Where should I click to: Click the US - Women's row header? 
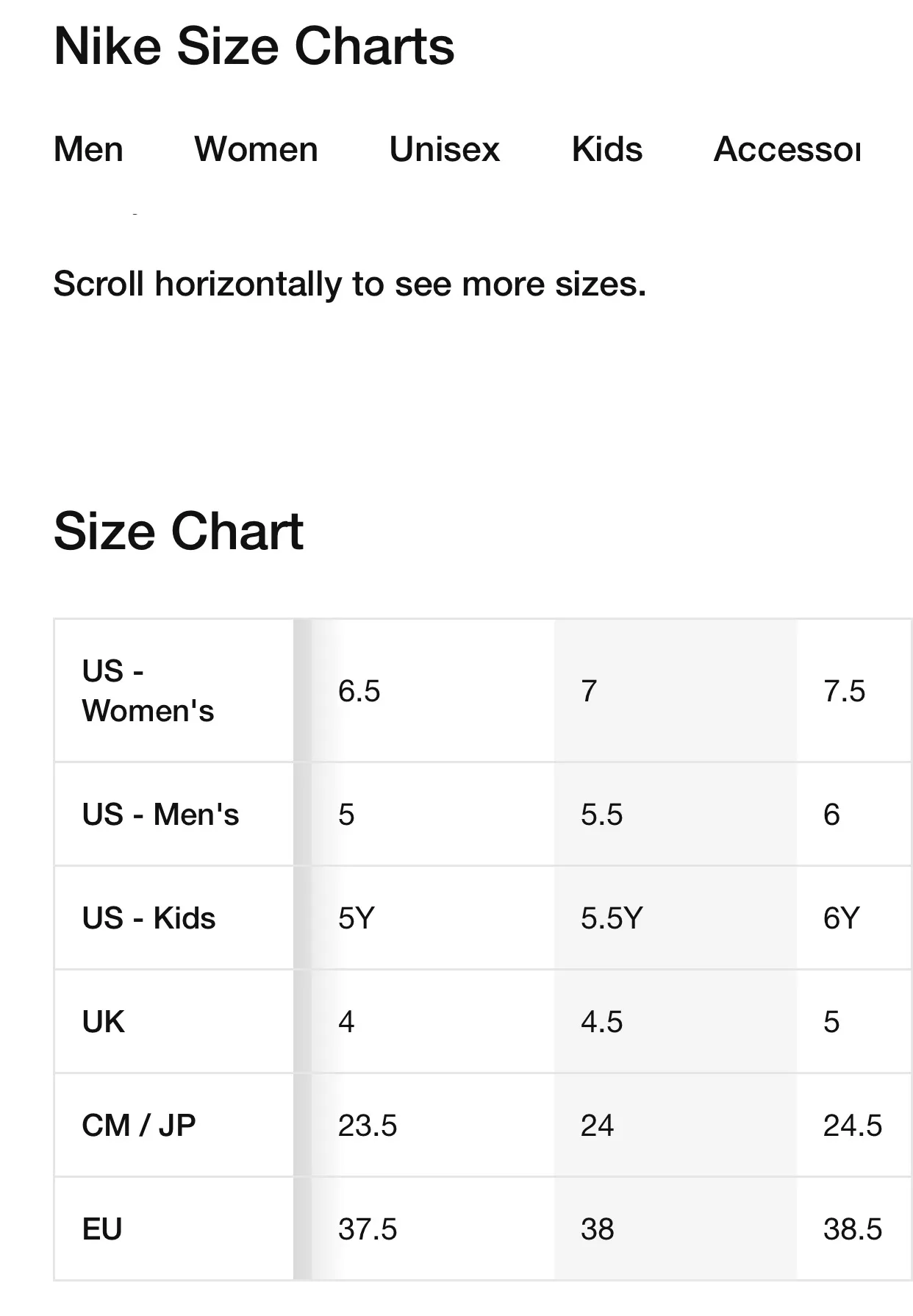pyautogui.click(x=148, y=690)
